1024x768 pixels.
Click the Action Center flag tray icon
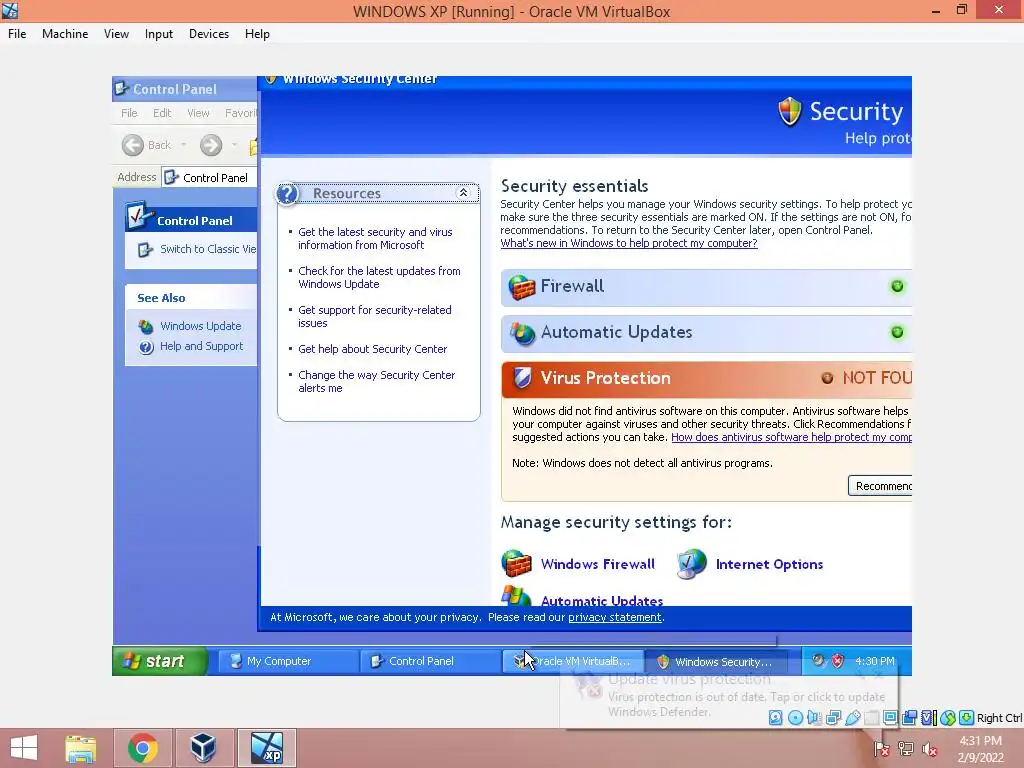click(882, 749)
